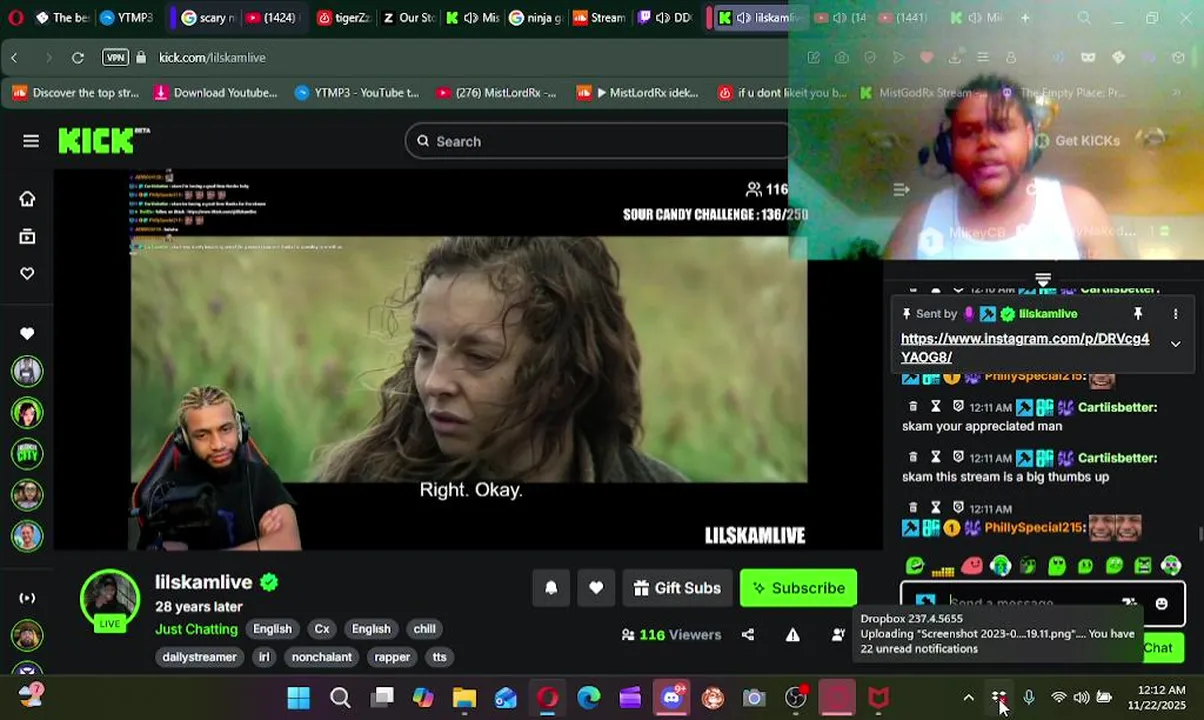Select the dailystreamer tag
Viewport: 1204px width, 720px height.
click(199, 657)
